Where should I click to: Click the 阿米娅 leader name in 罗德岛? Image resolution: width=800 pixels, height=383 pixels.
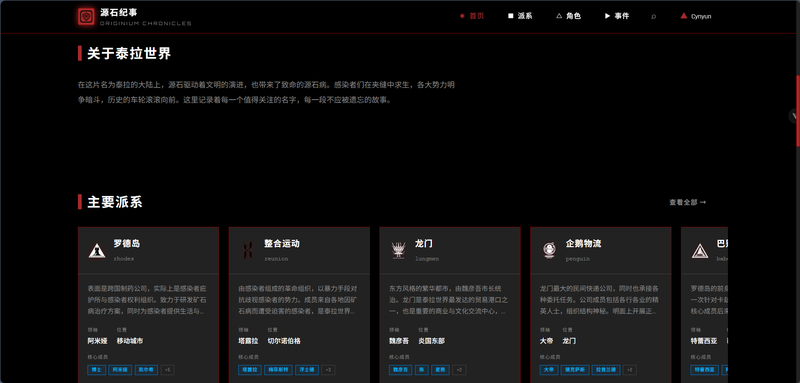pos(97,341)
